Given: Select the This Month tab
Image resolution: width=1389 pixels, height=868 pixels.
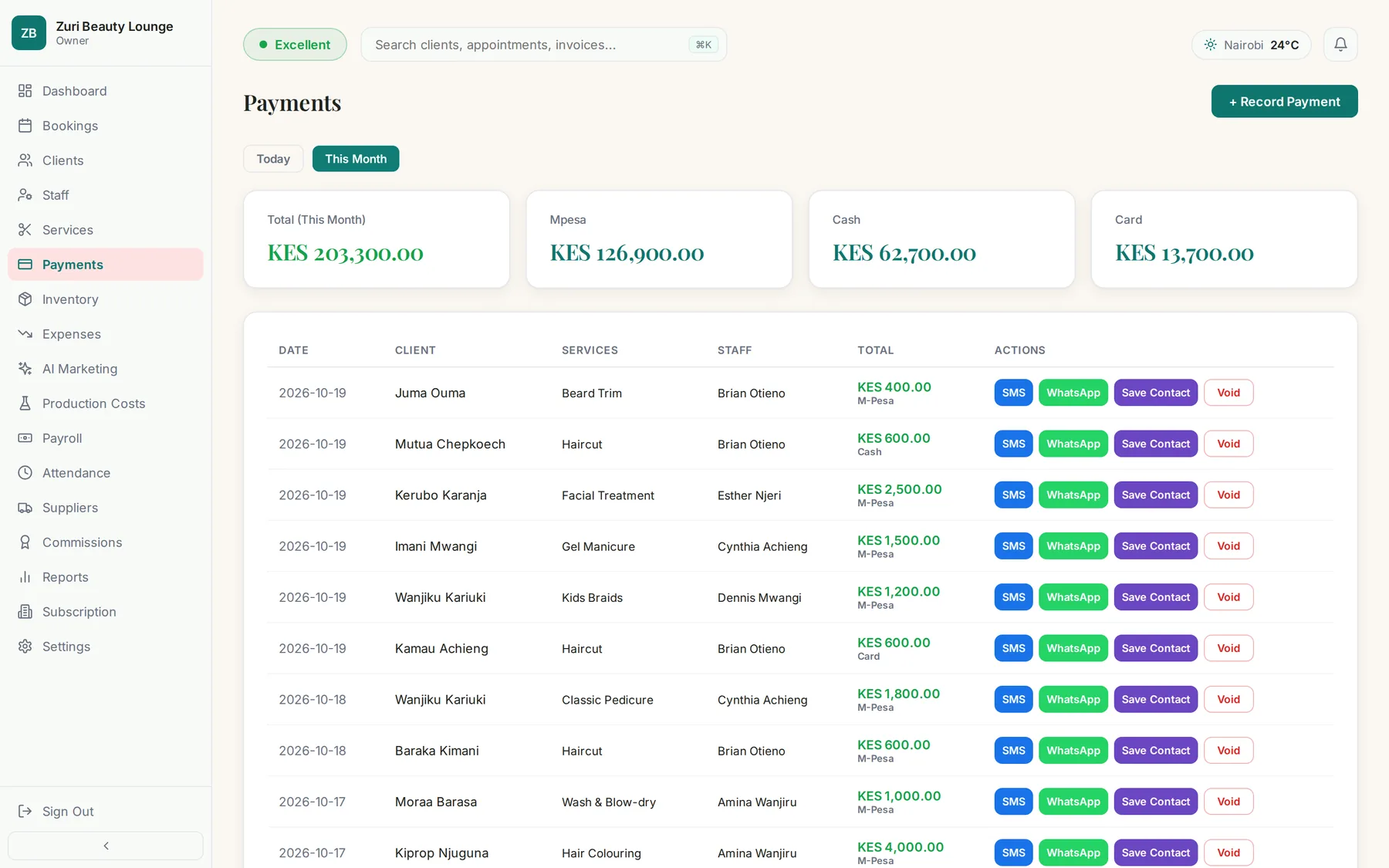Looking at the screenshot, I should tap(356, 159).
